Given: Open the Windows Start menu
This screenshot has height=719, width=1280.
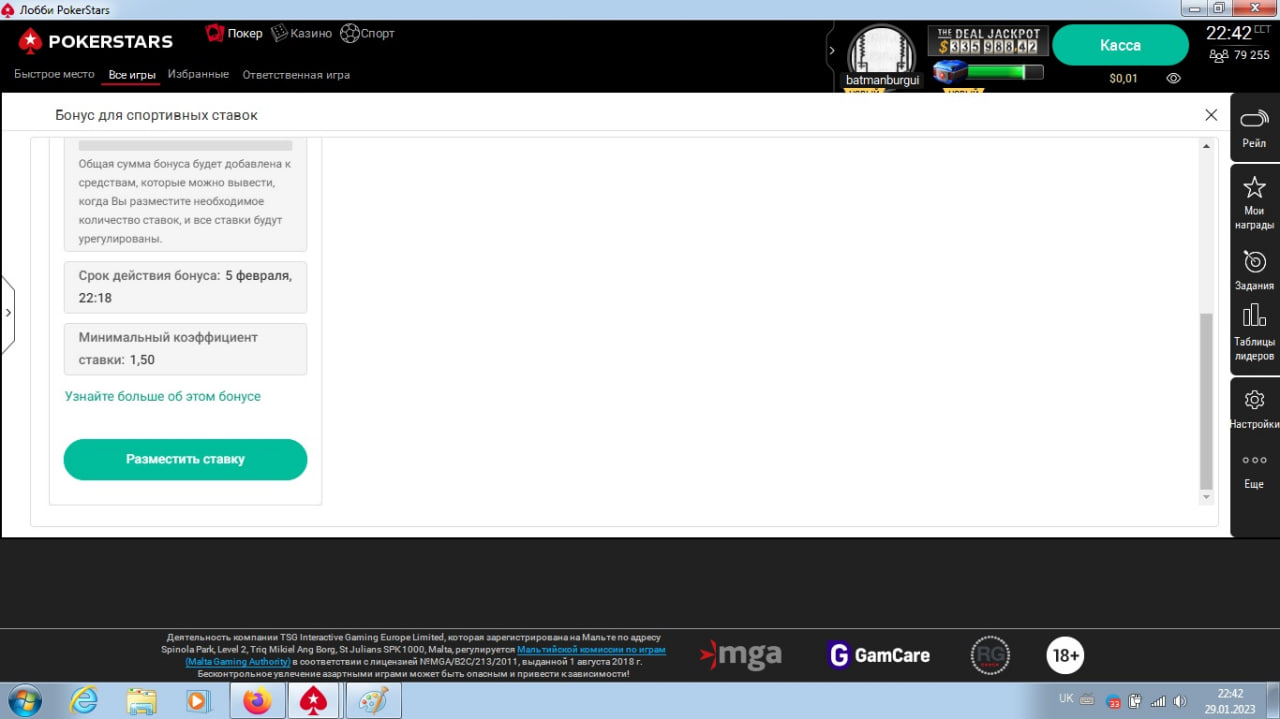Looking at the screenshot, I should tap(24, 701).
